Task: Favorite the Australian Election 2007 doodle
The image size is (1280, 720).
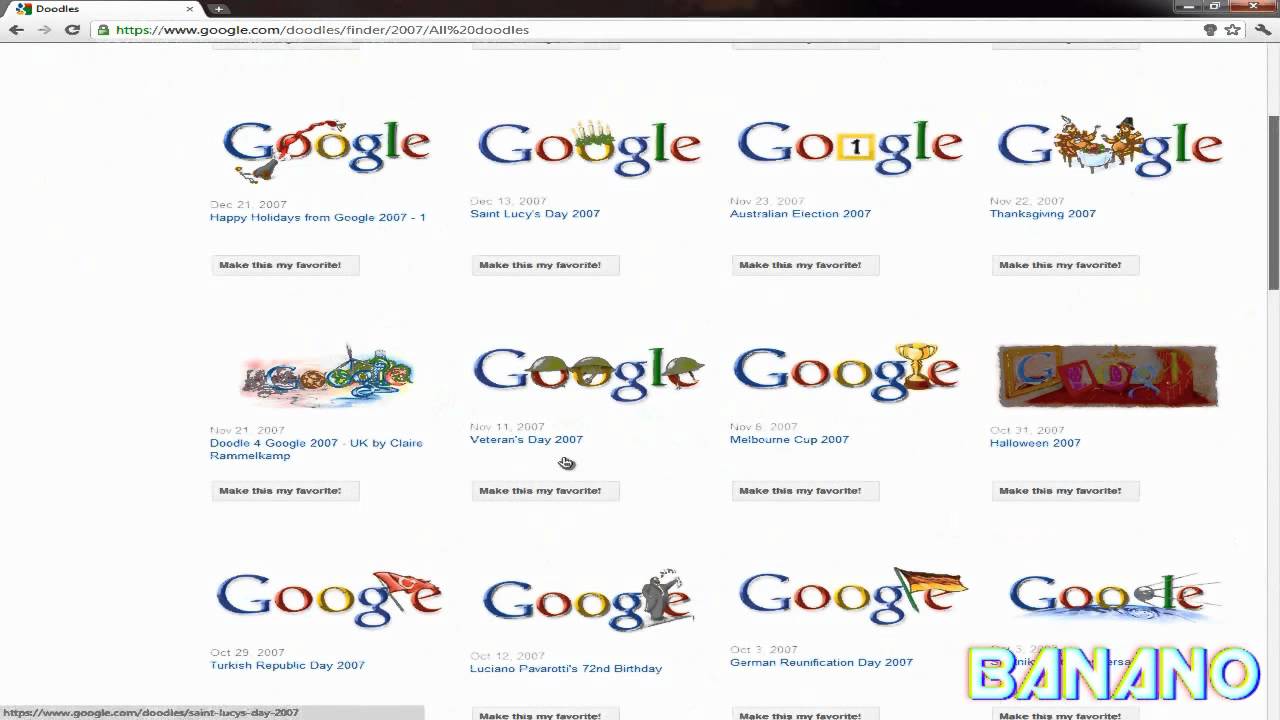Action: click(805, 265)
